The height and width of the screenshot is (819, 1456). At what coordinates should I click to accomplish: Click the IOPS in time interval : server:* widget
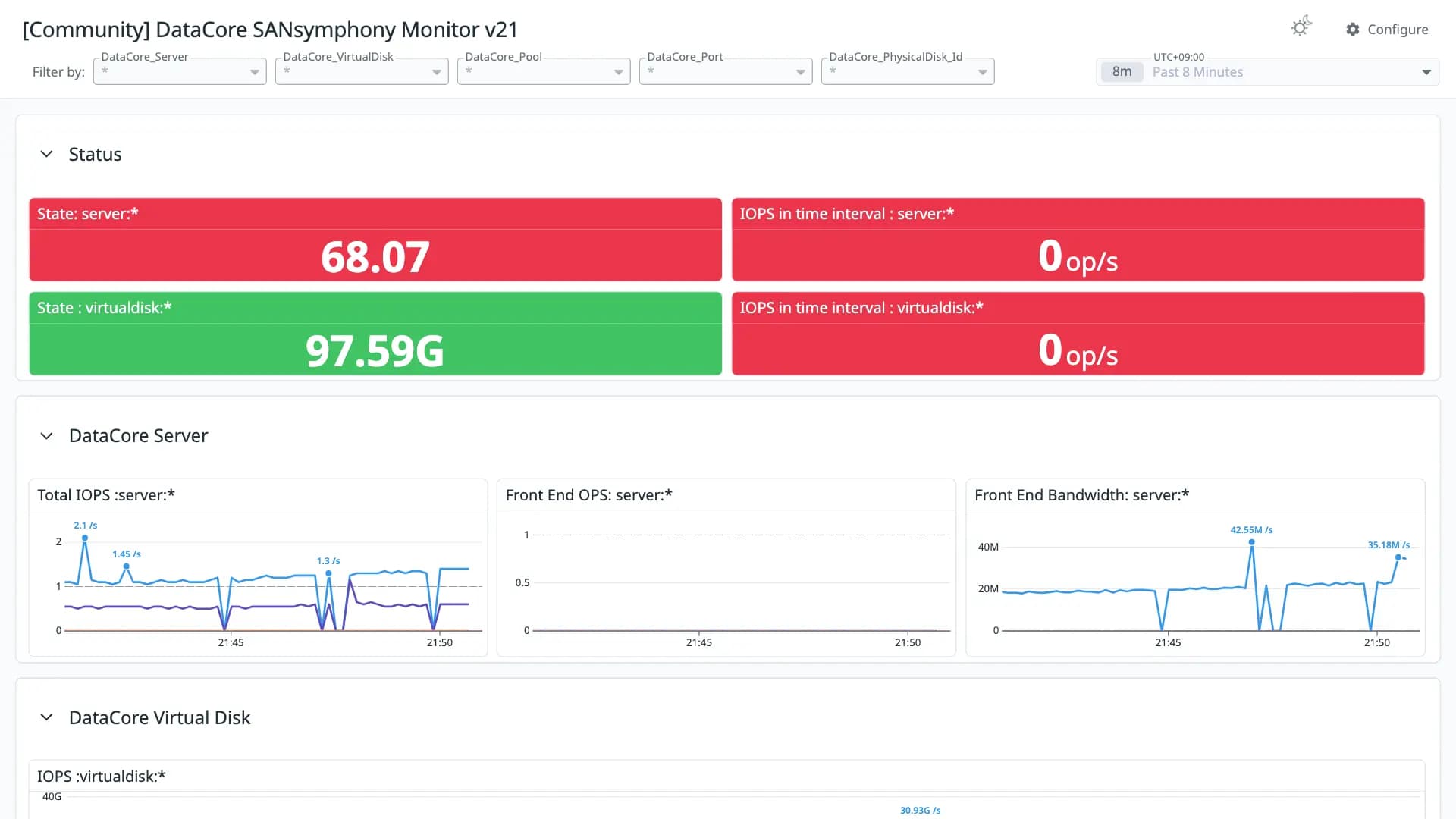(x=1078, y=240)
